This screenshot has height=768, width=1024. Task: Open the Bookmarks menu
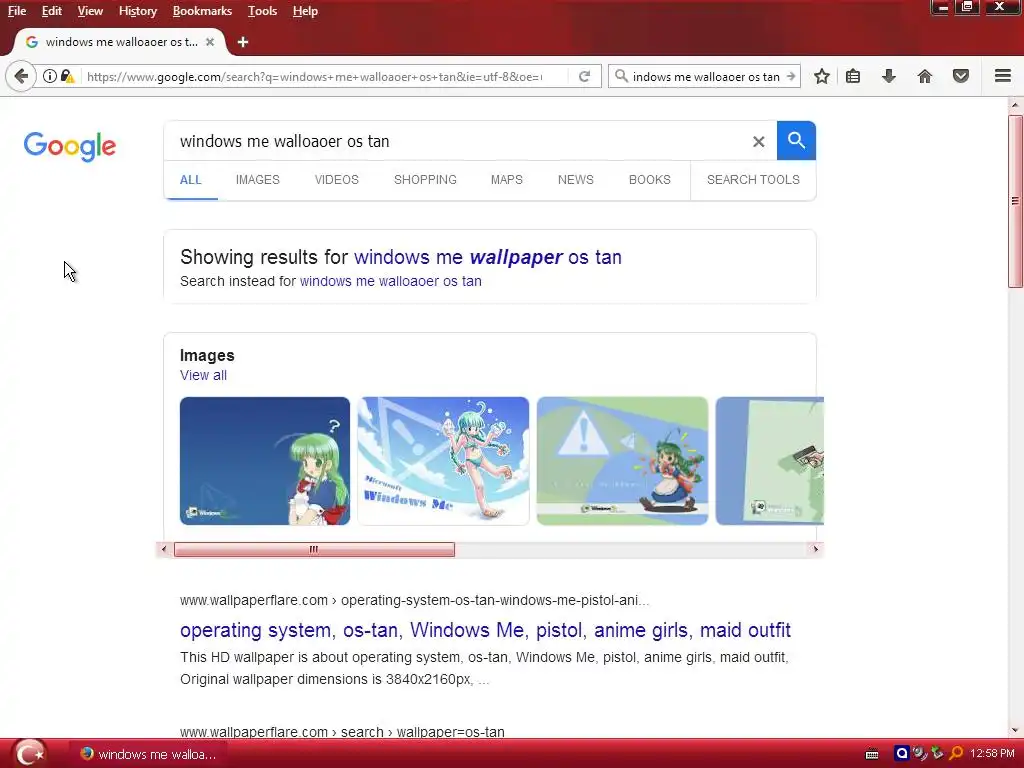pos(202,11)
